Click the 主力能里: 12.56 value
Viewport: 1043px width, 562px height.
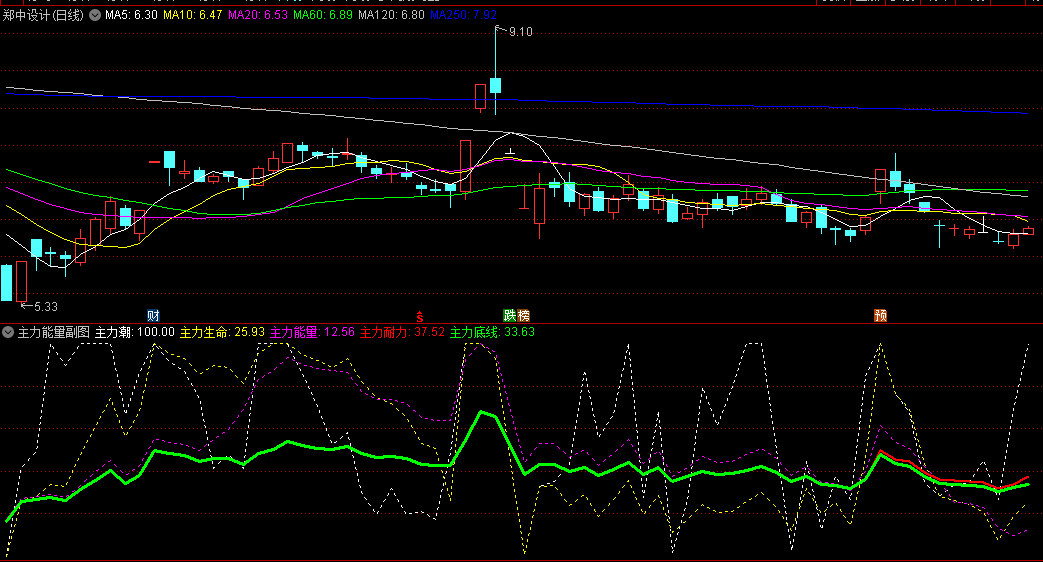pyautogui.click(x=312, y=332)
